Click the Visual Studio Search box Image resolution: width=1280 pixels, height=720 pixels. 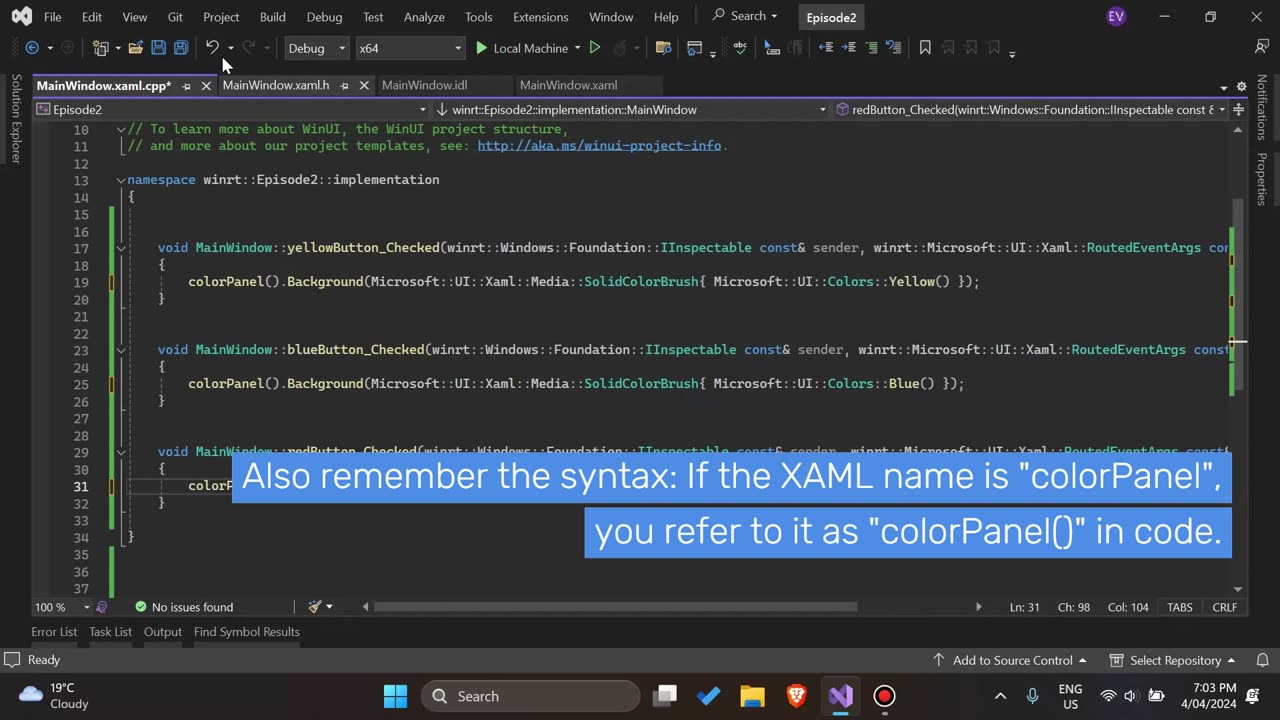pos(745,16)
